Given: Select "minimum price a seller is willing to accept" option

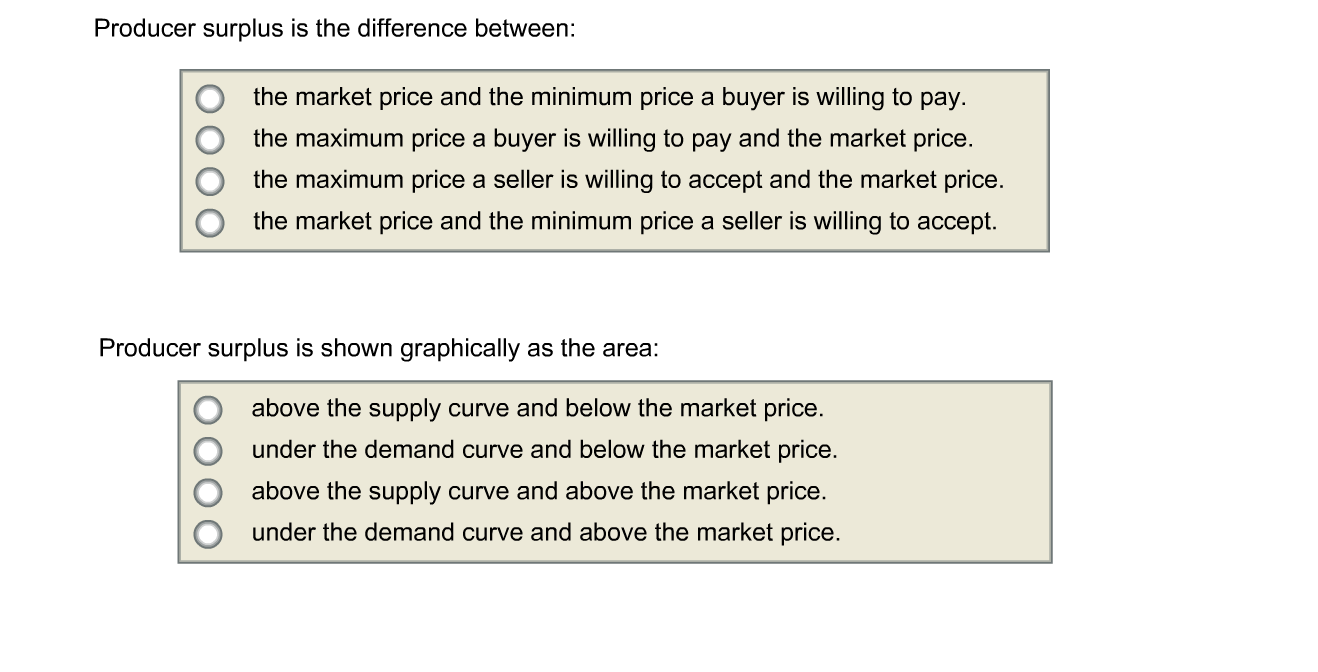Looking at the screenshot, I should 208,221.
